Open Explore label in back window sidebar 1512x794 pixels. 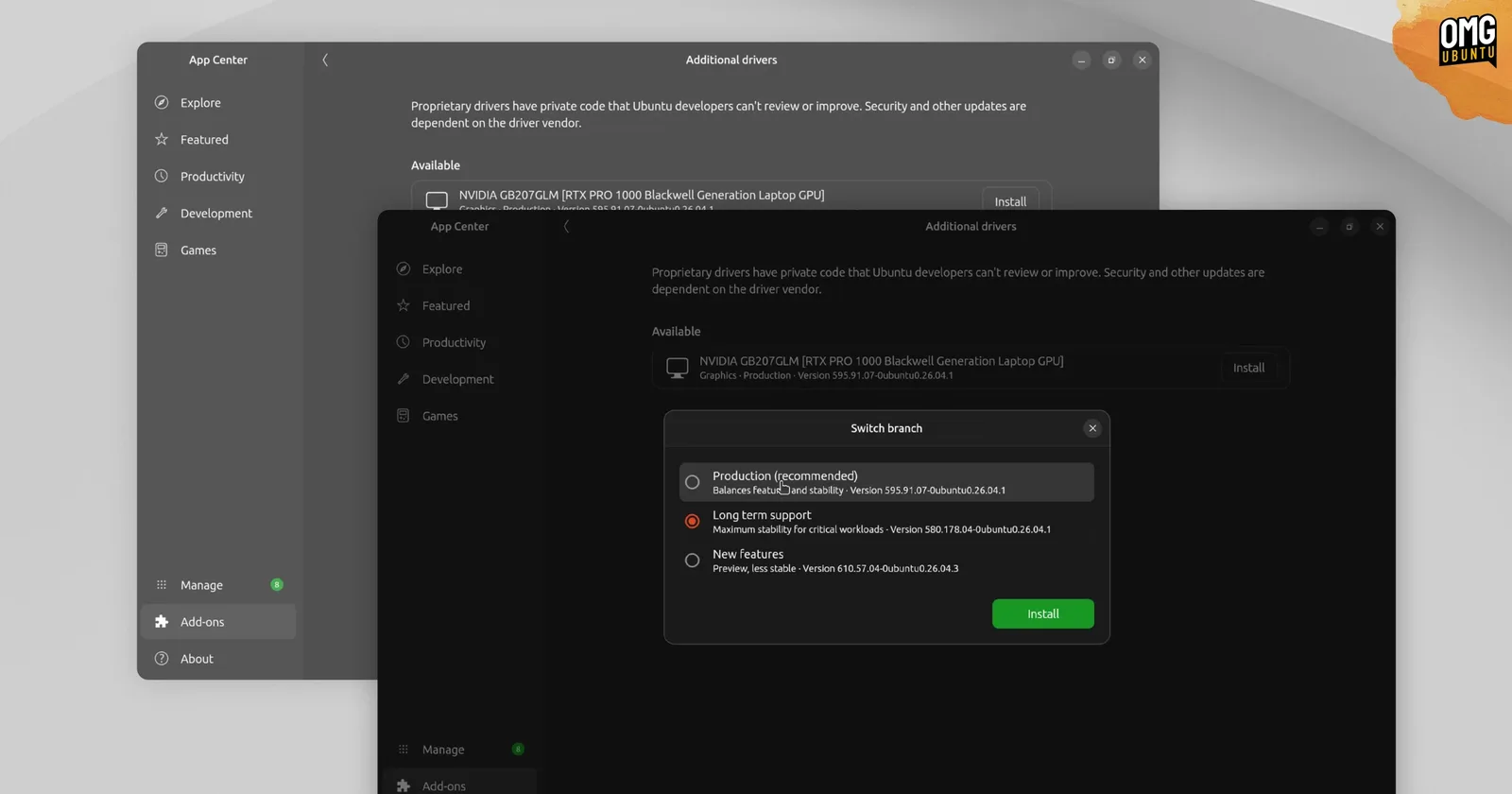tap(200, 102)
